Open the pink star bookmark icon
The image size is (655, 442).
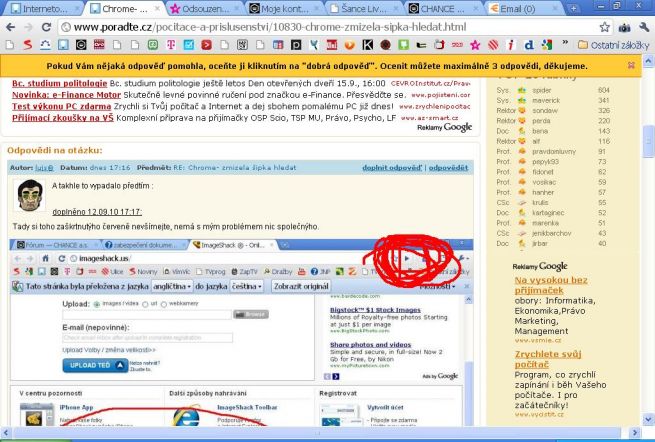point(475,45)
